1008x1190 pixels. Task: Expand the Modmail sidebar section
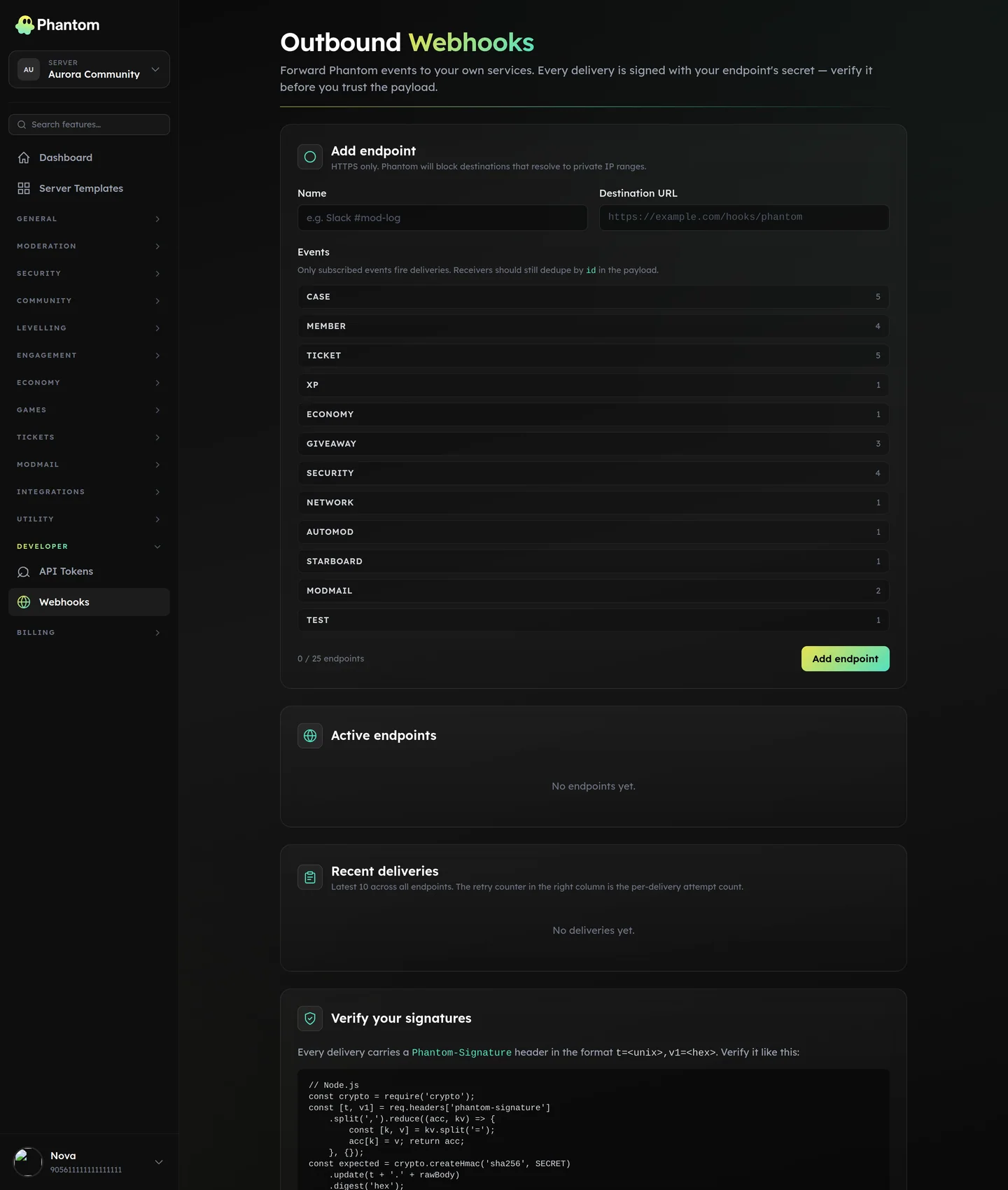[89, 465]
